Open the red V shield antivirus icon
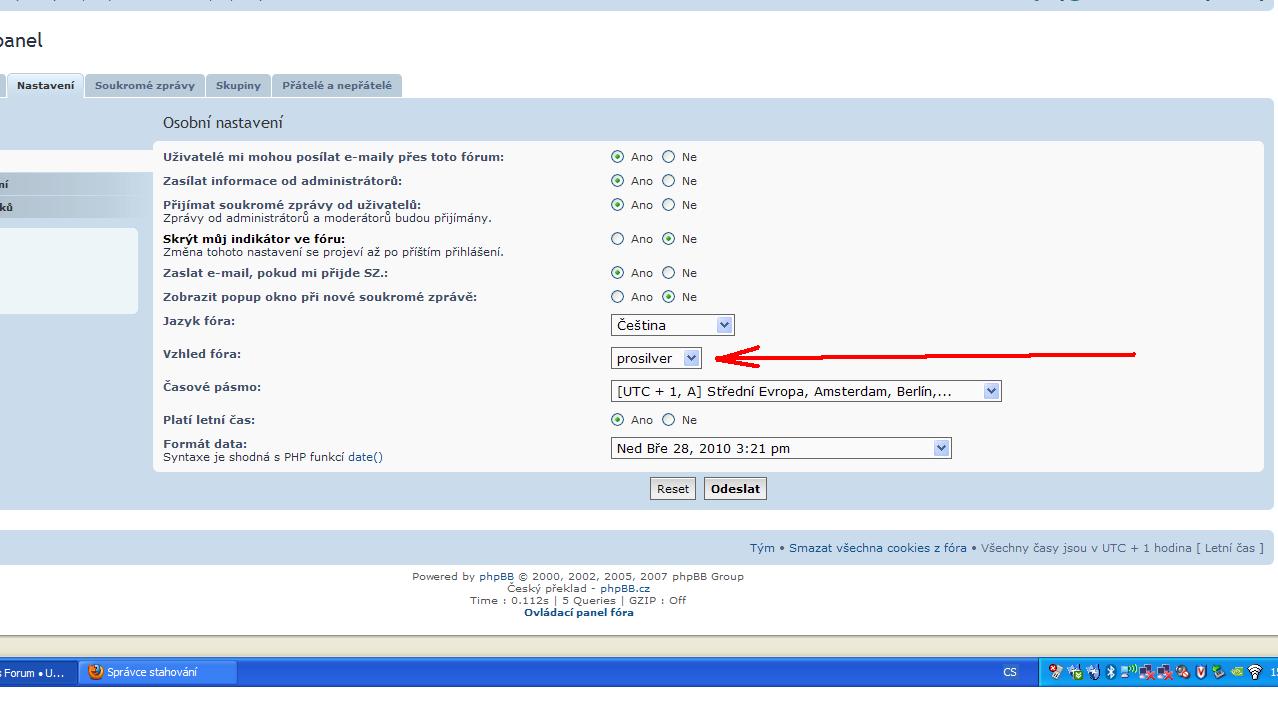 point(1201,672)
